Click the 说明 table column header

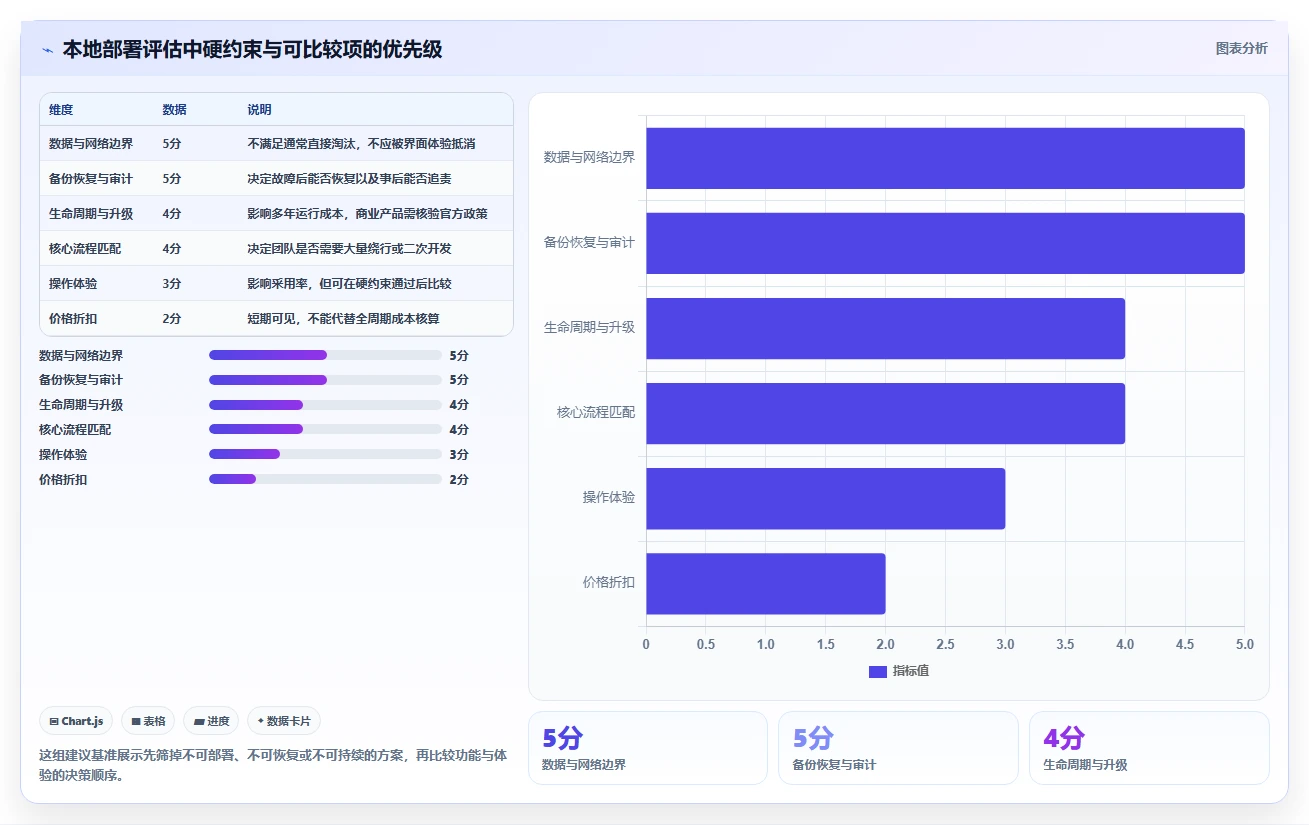coord(259,109)
